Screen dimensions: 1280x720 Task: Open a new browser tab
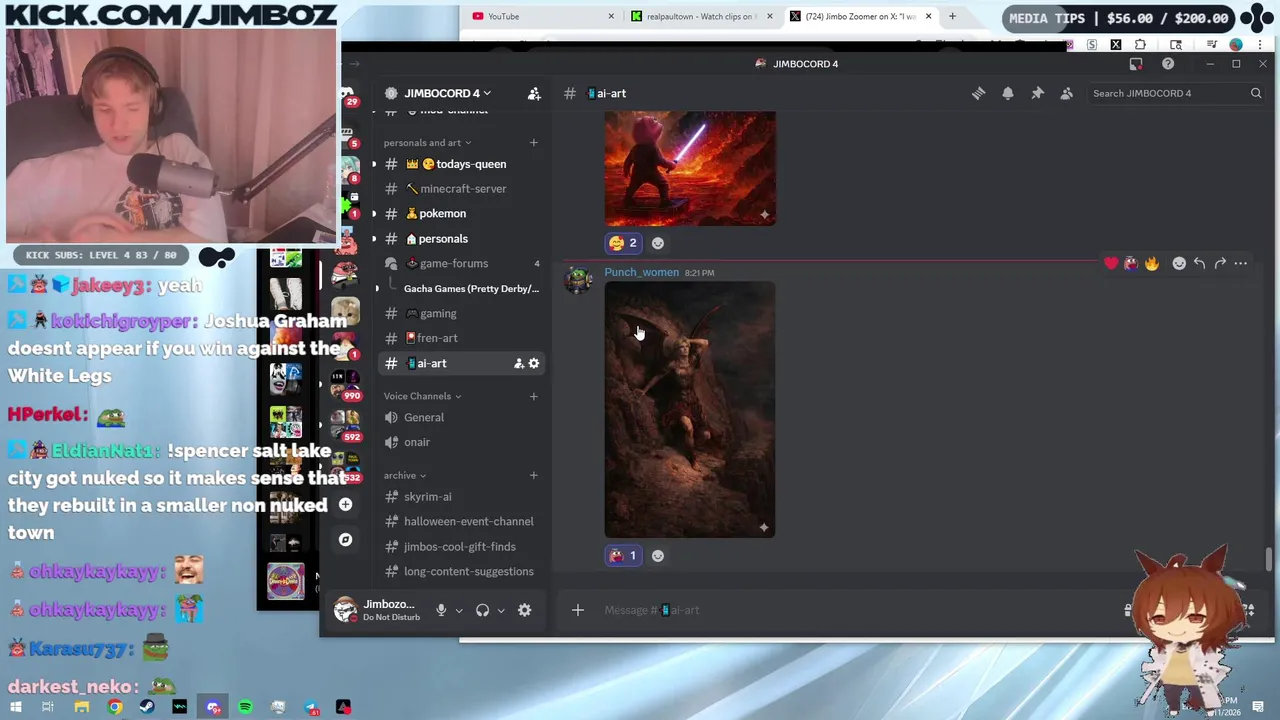[952, 16]
